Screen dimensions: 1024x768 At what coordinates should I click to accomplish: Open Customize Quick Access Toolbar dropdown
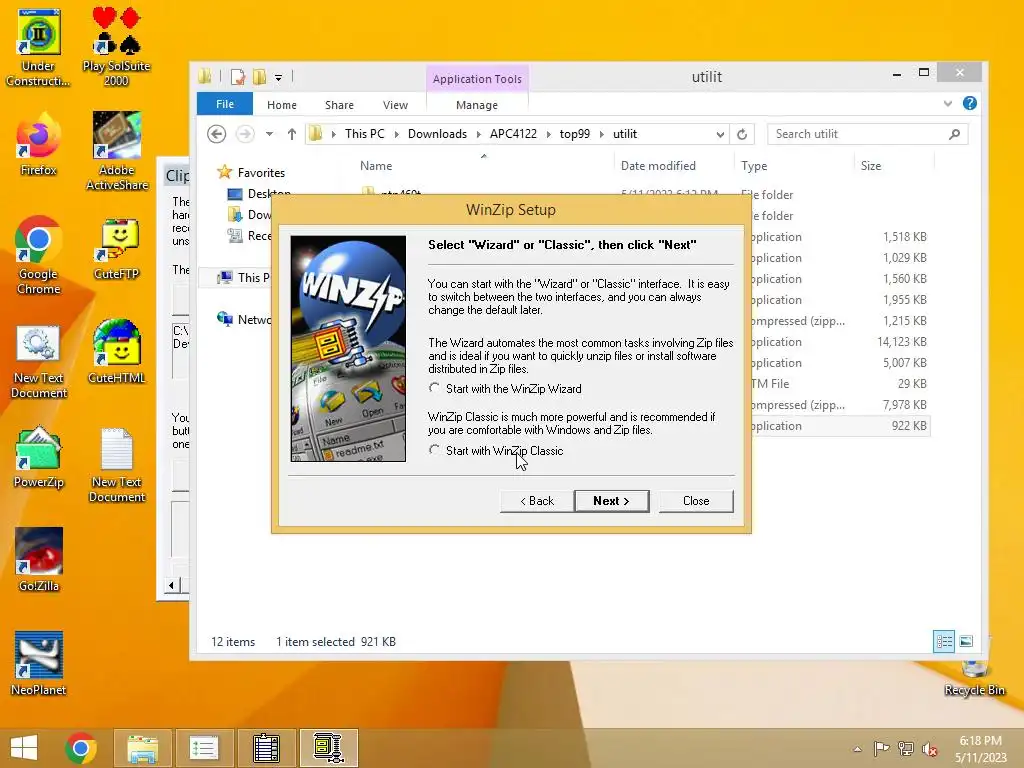tap(278, 78)
